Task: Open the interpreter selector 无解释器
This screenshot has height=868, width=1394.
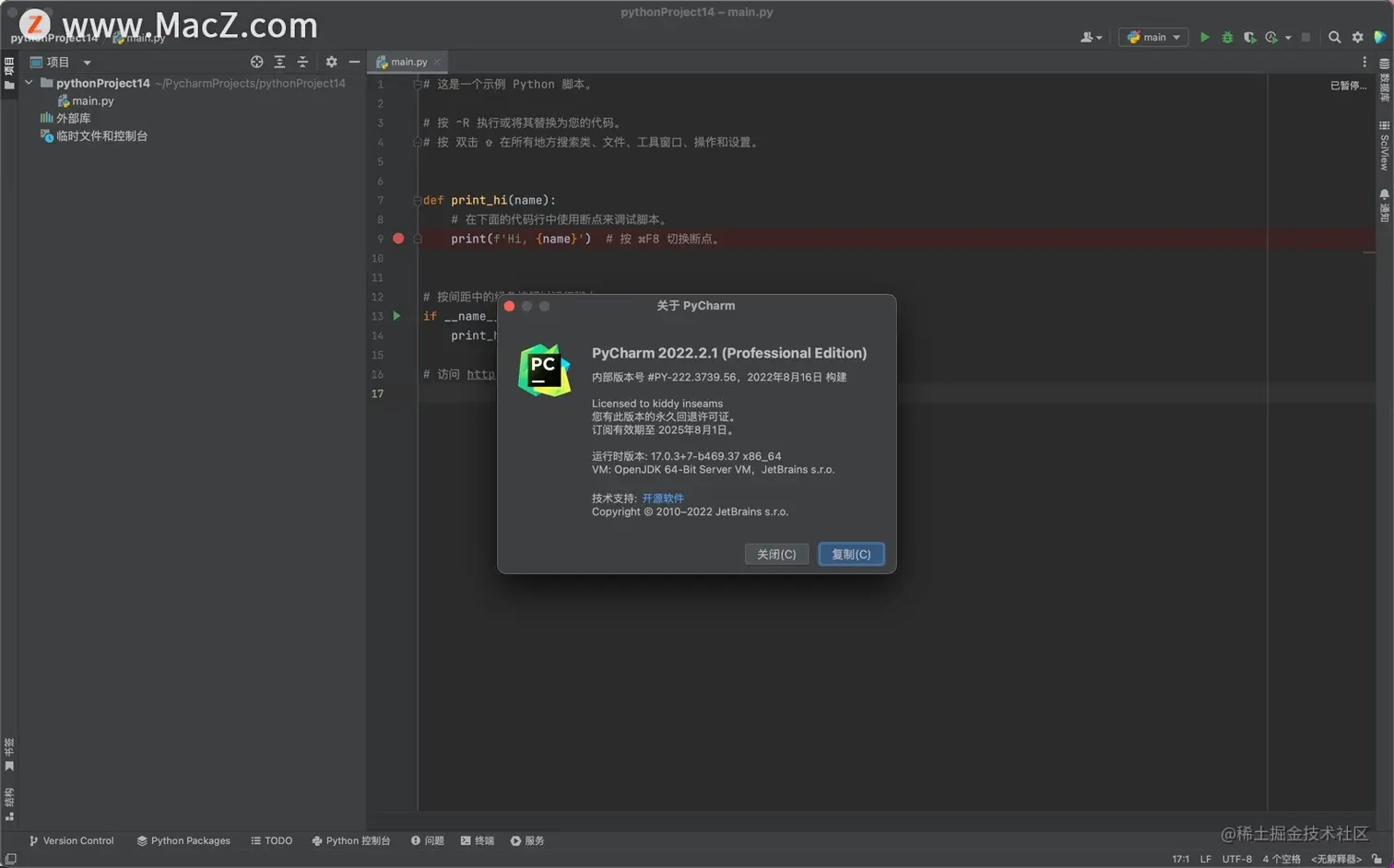Action: tap(1336, 859)
